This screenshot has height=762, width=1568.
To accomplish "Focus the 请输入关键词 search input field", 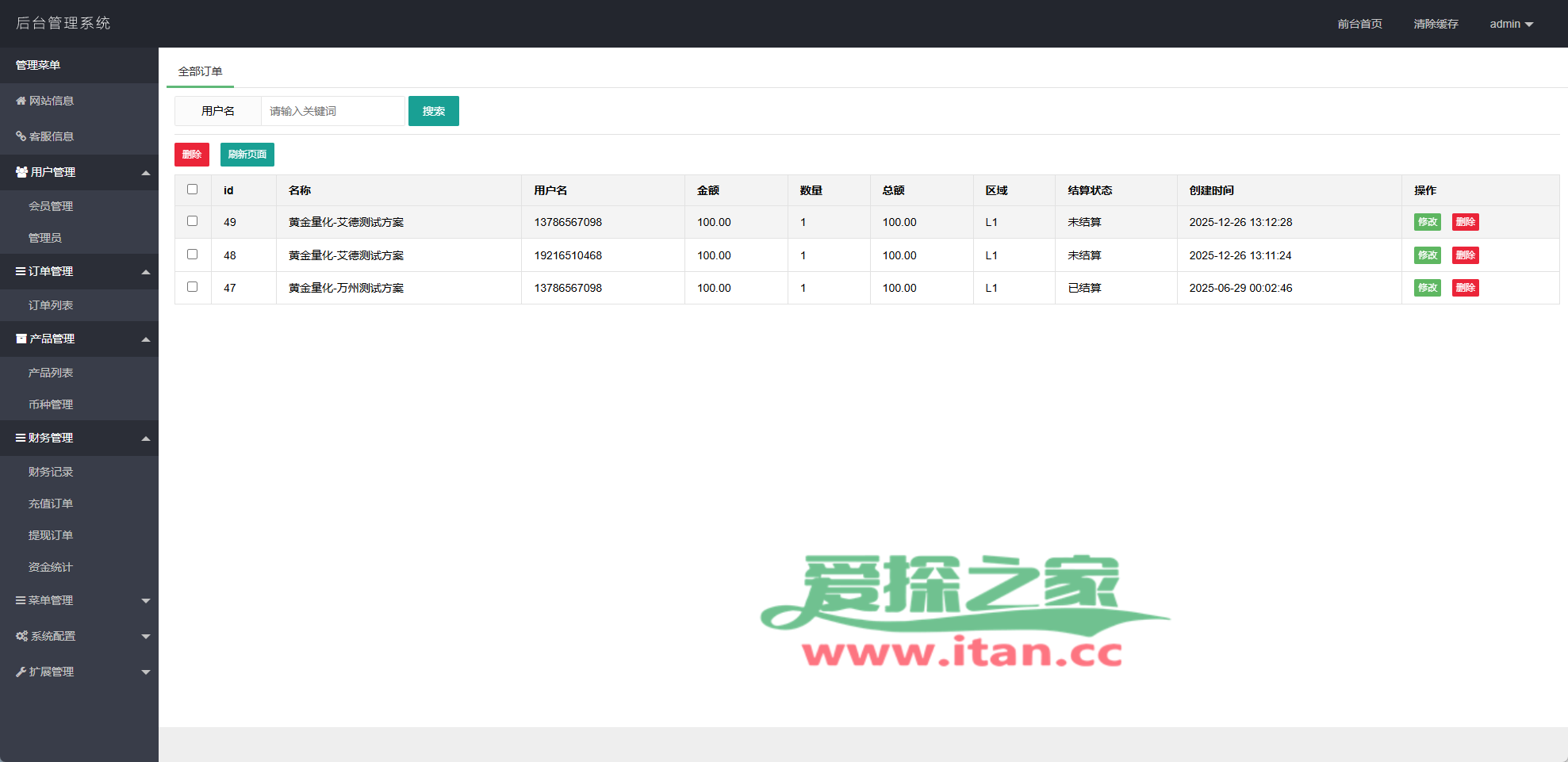I will tap(332, 111).
